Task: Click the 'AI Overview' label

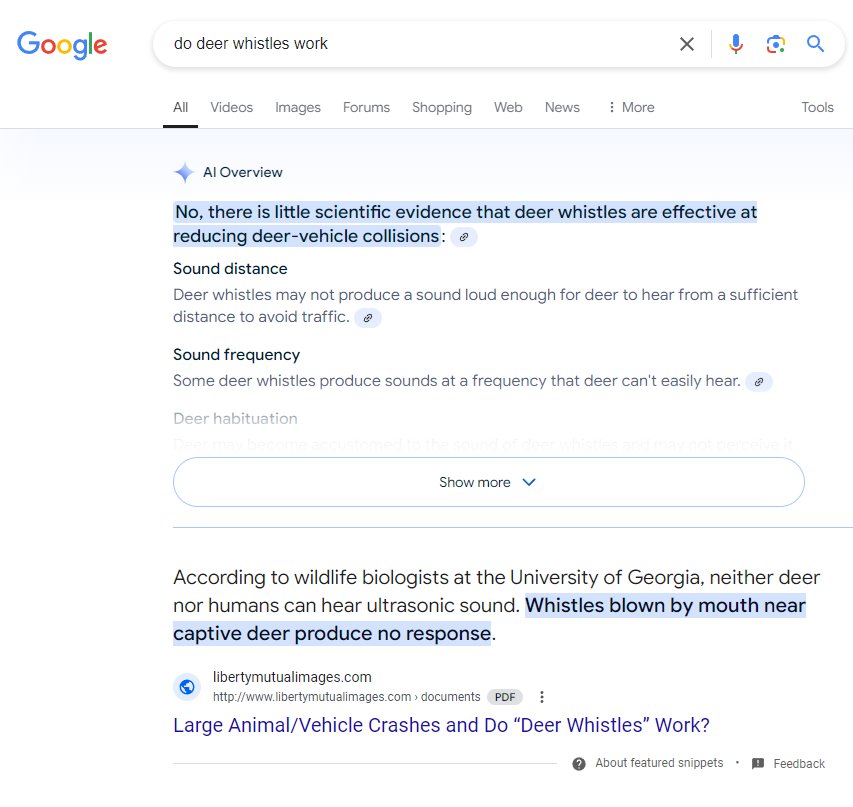Action: click(243, 173)
